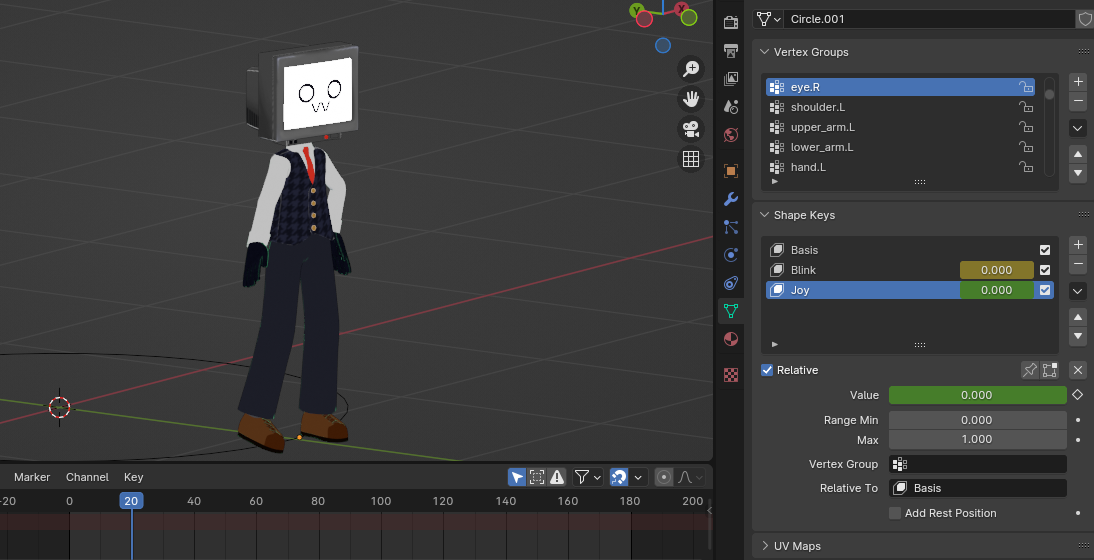Viewport: 1094px width, 560px height.
Task: Enable Add Rest Position checkbox
Action: tap(895, 513)
